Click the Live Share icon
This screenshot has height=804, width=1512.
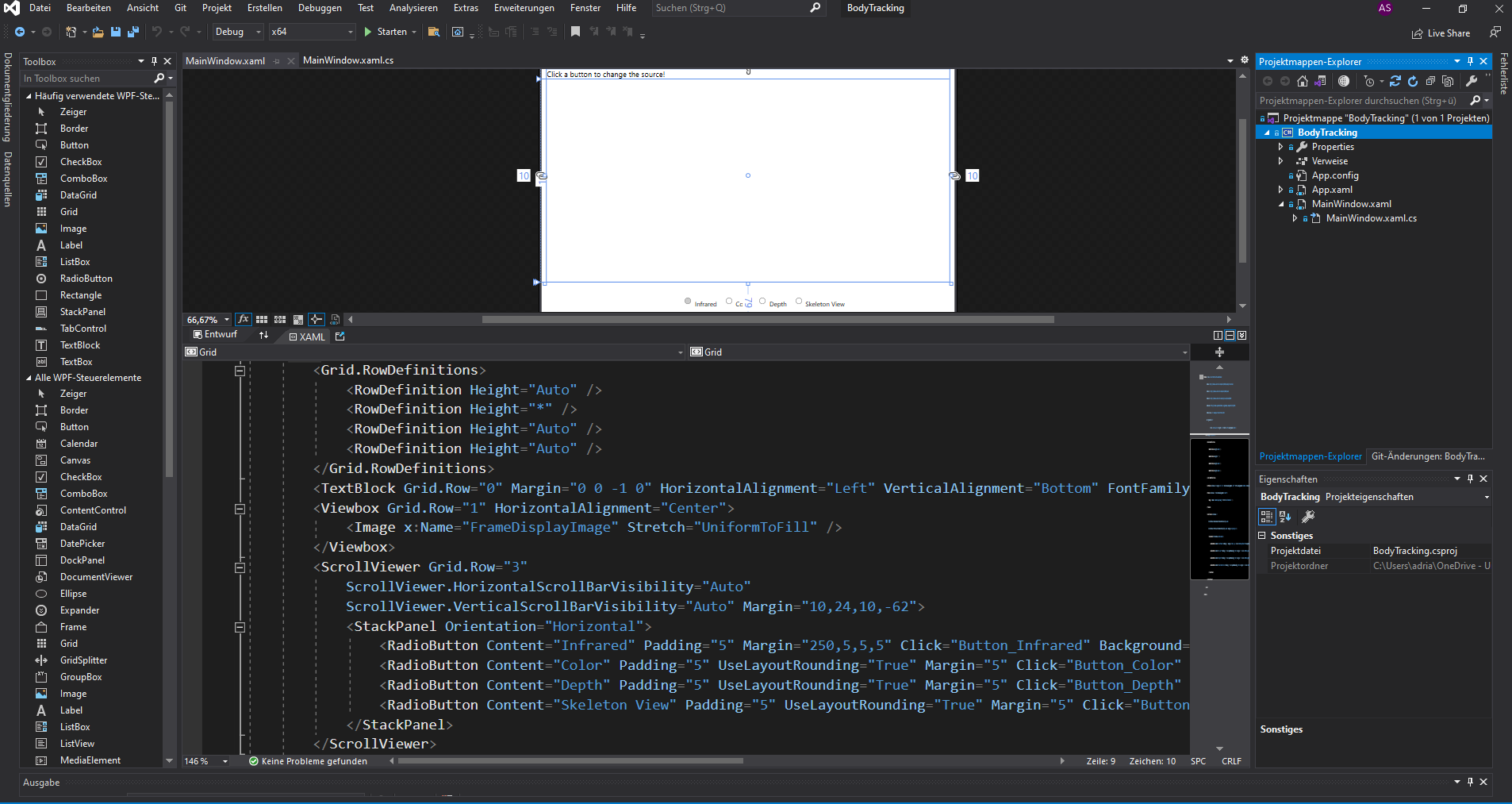pos(1417,33)
